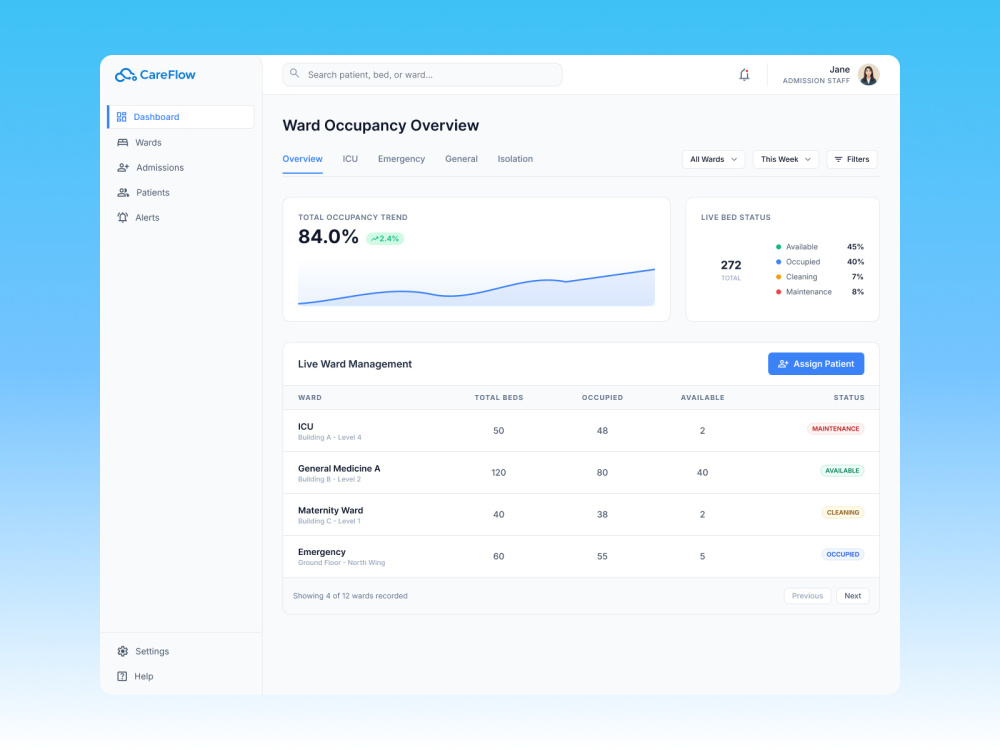1000x750 pixels.
Task: Click the Assign Patient button label
Action: tap(823, 364)
